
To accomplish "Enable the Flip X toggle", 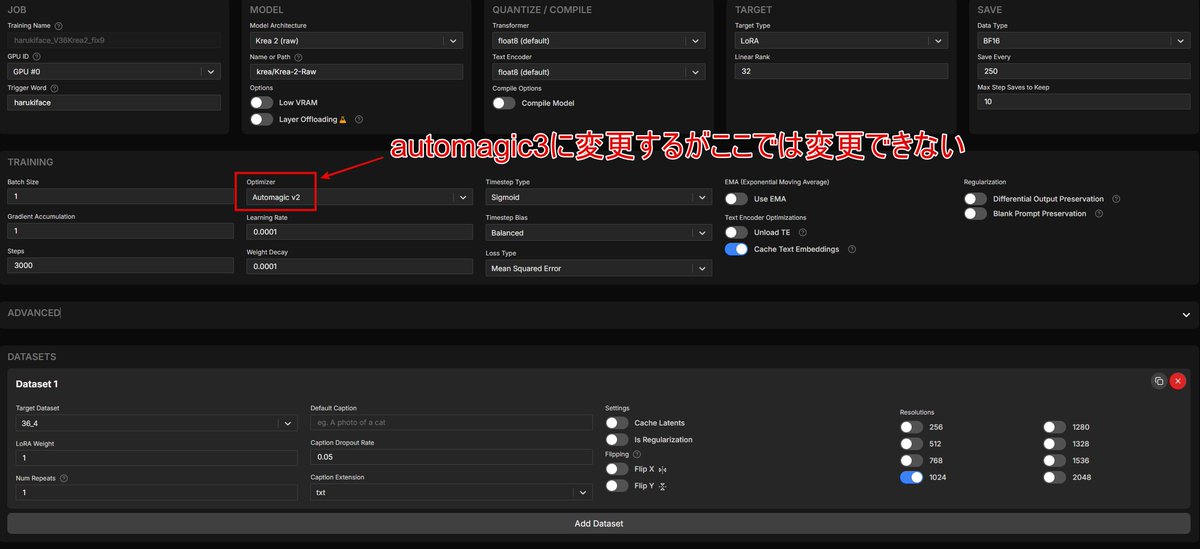I will coord(617,469).
